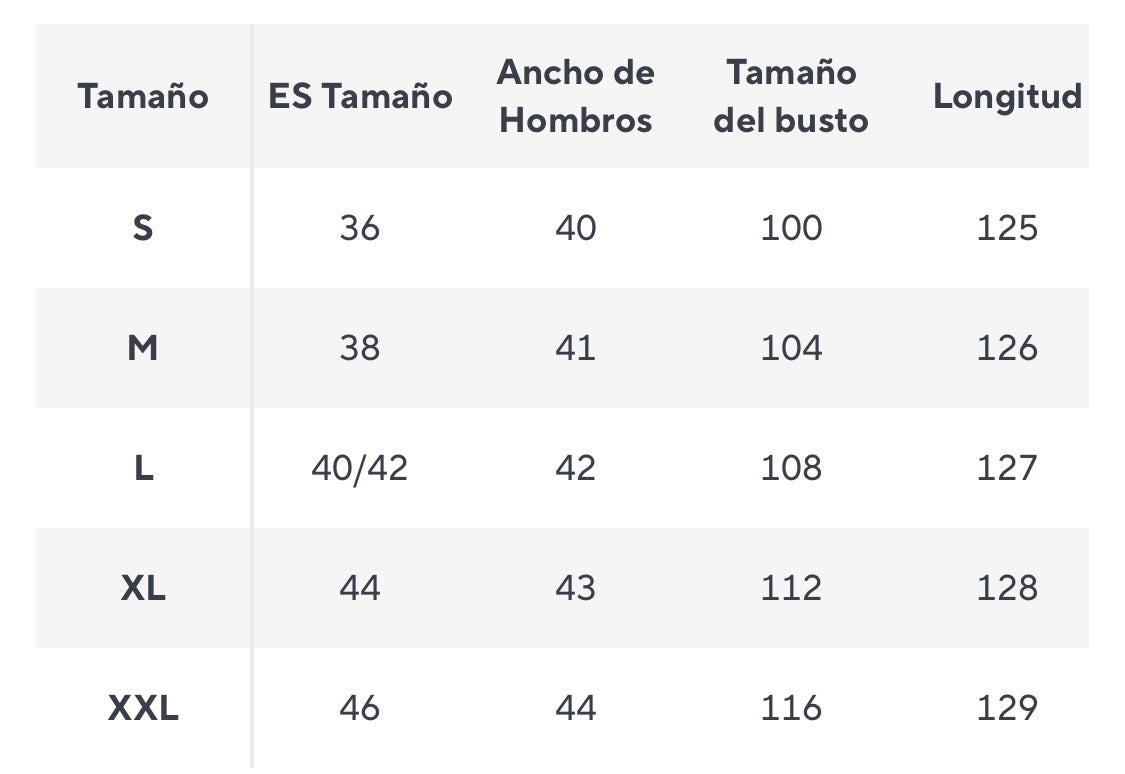The image size is (1125, 774).
Task: Click the Tamaño del busto header
Action: (791, 97)
